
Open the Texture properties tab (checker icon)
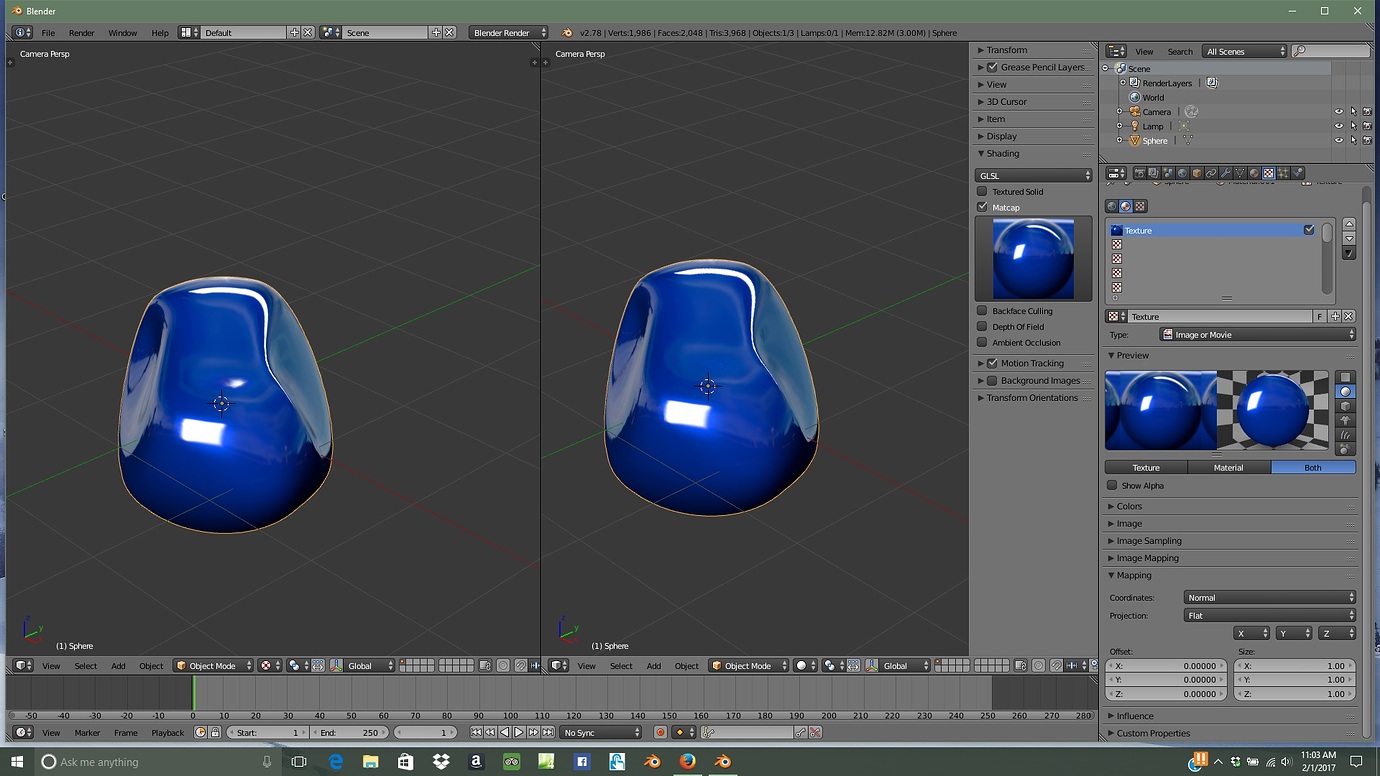coord(1268,173)
